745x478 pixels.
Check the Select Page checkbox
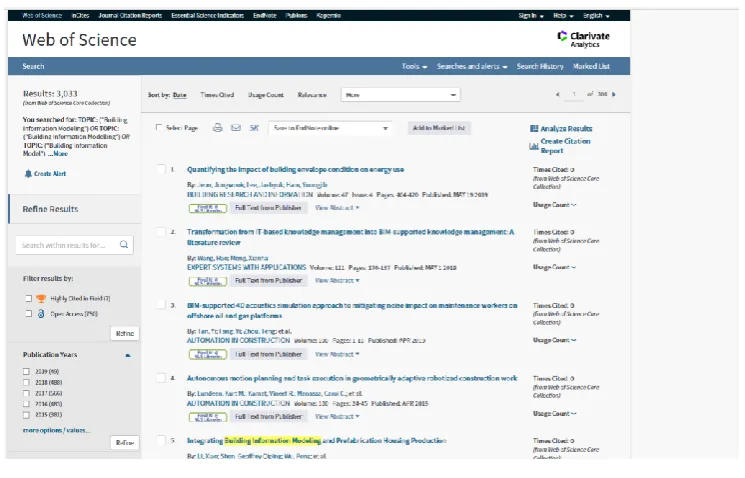click(159, 127)
